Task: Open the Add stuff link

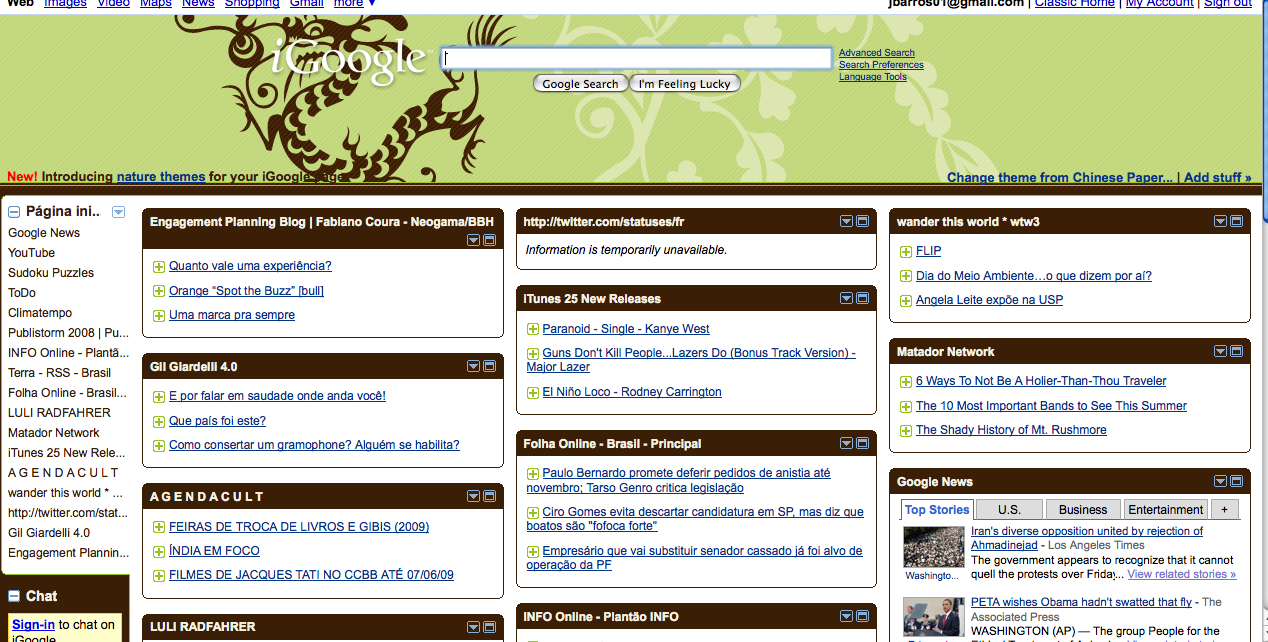Action: click(1217, 178)
